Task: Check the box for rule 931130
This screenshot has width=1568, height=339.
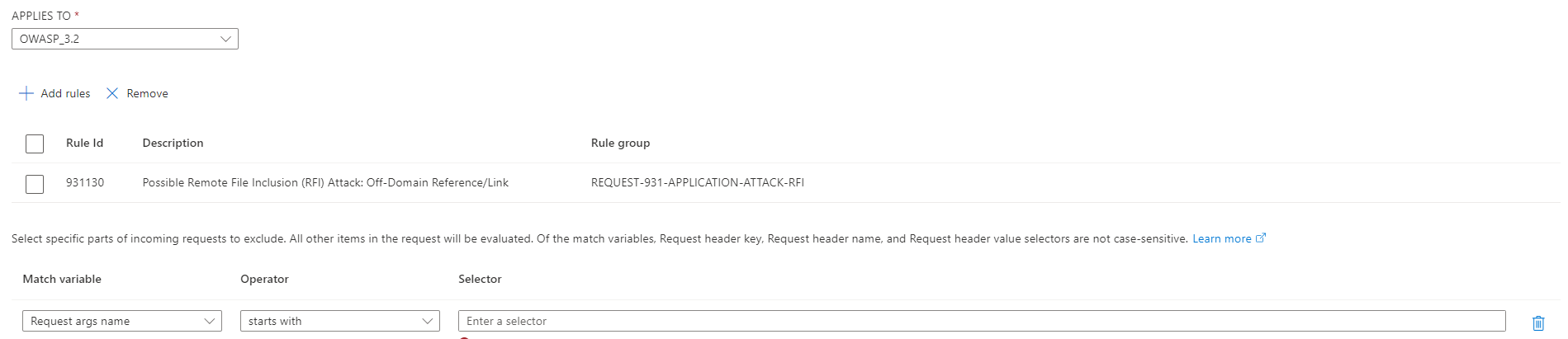Action: point(35,183)
